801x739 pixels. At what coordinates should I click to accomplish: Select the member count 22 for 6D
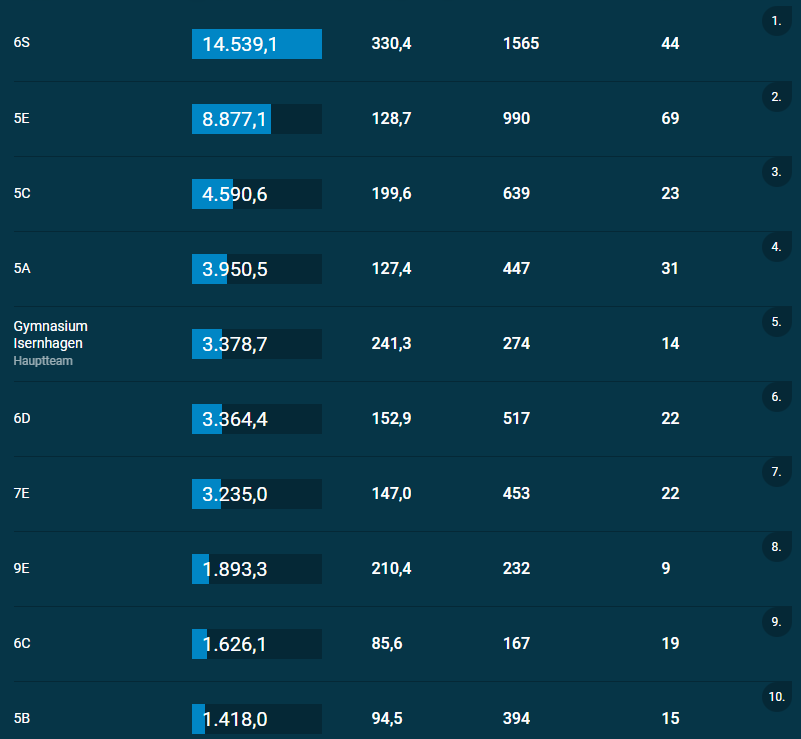click(670, 418)
